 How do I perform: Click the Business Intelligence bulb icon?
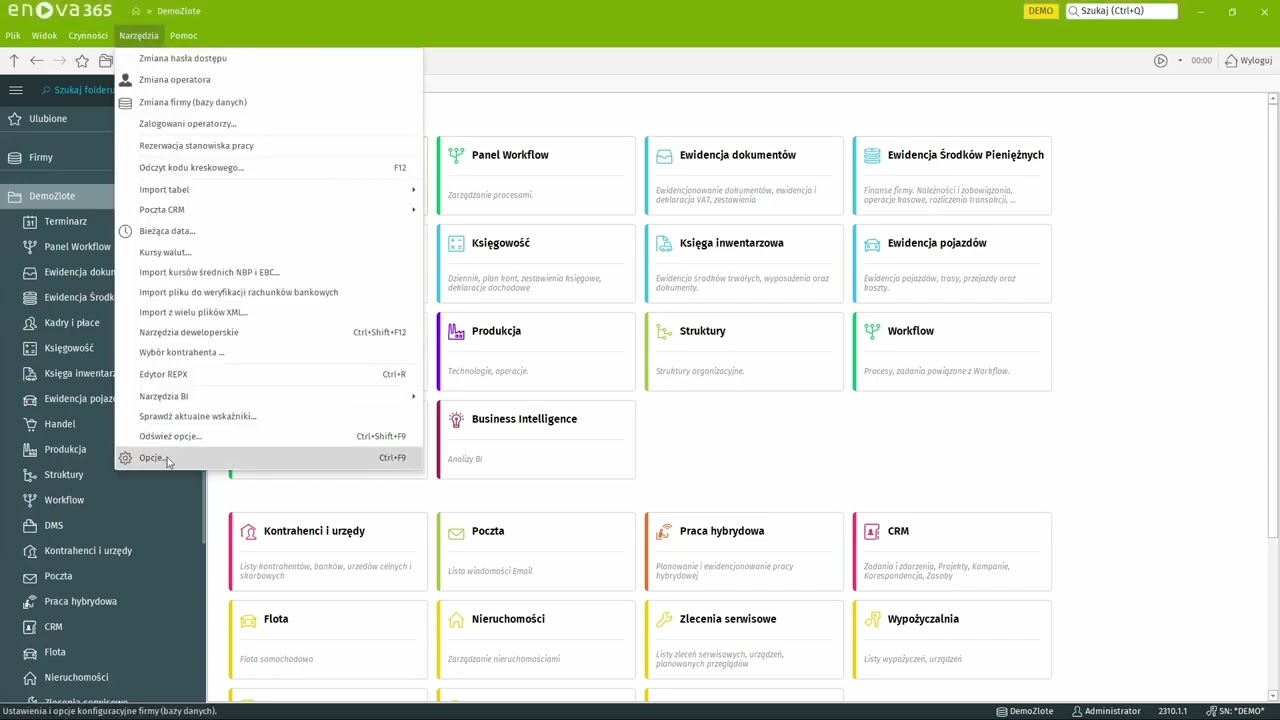(456, 419)
